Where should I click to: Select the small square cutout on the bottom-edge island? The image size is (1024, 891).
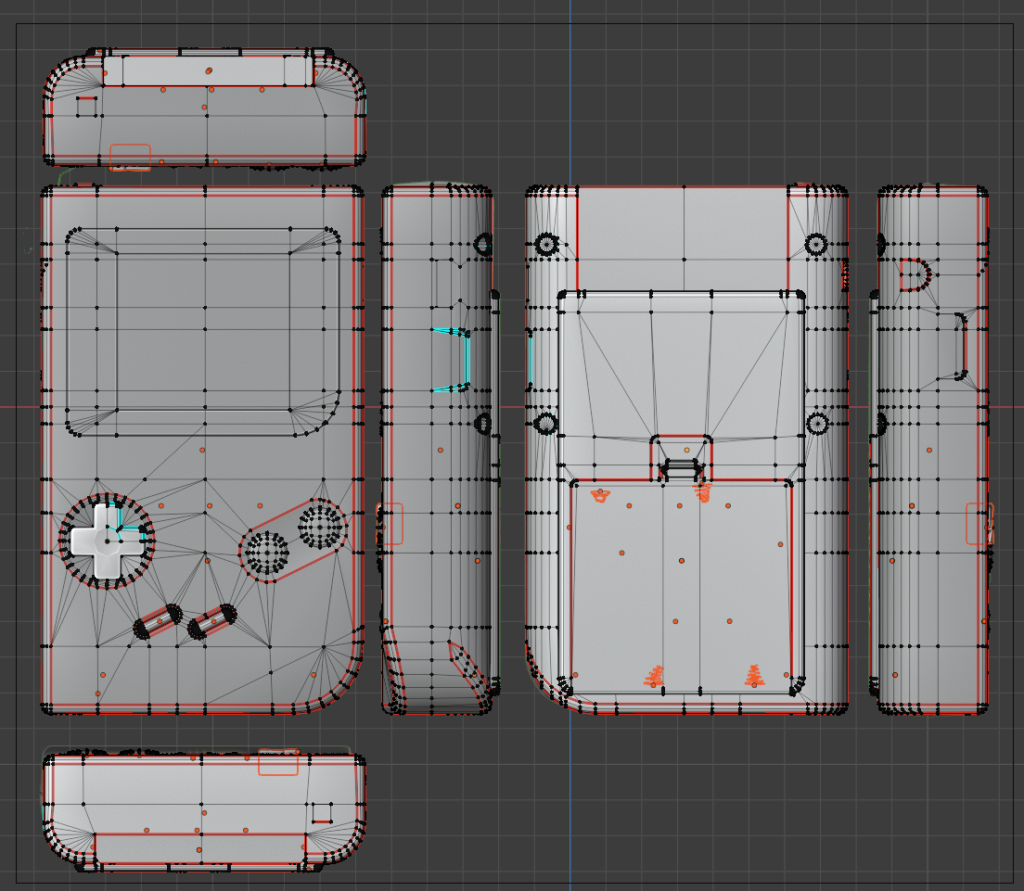click(x=321, y=813)
